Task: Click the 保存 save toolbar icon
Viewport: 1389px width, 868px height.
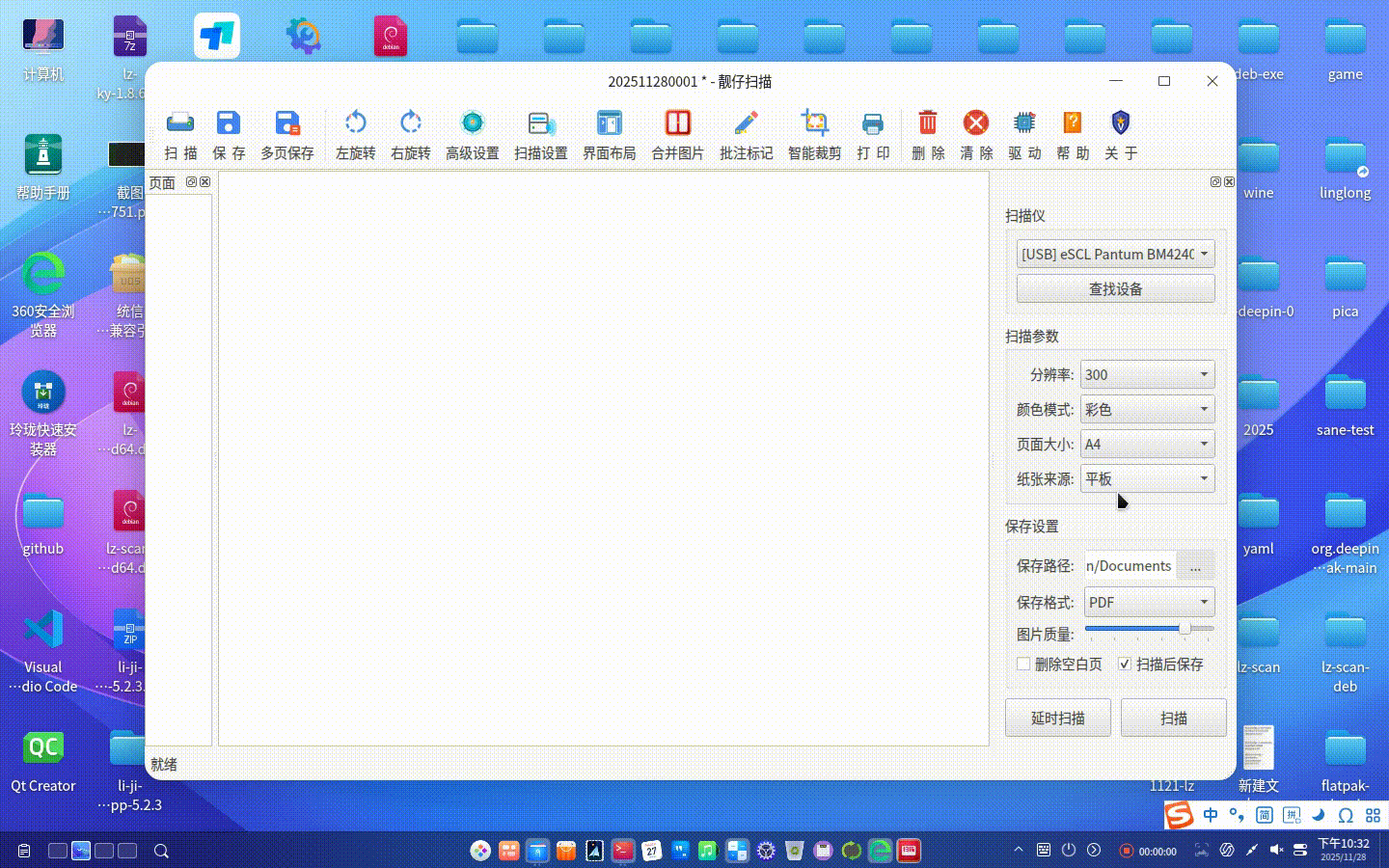Action: 229,134
